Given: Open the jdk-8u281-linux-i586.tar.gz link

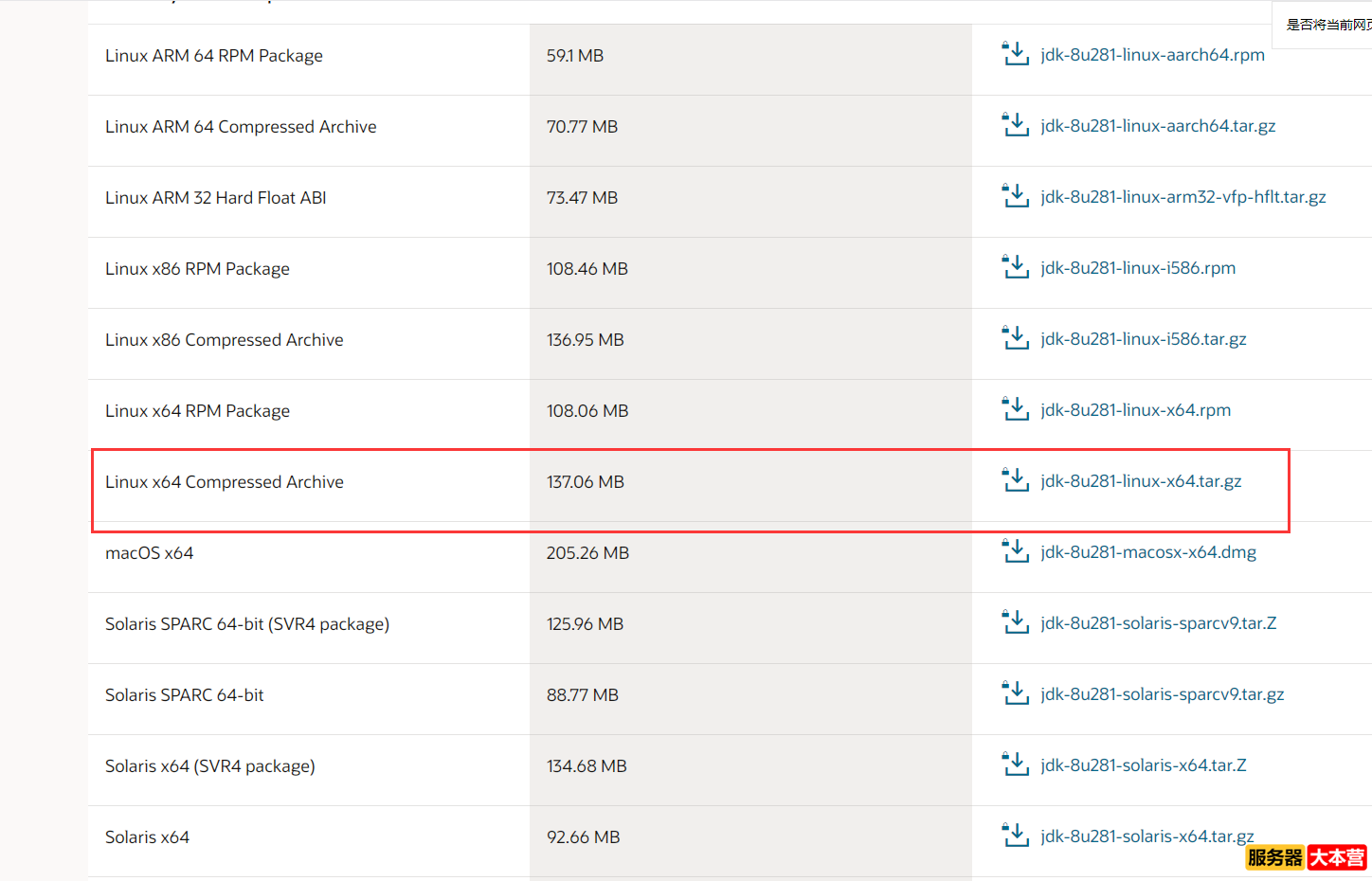Looking at the screenshot, I should [1144, 339].
